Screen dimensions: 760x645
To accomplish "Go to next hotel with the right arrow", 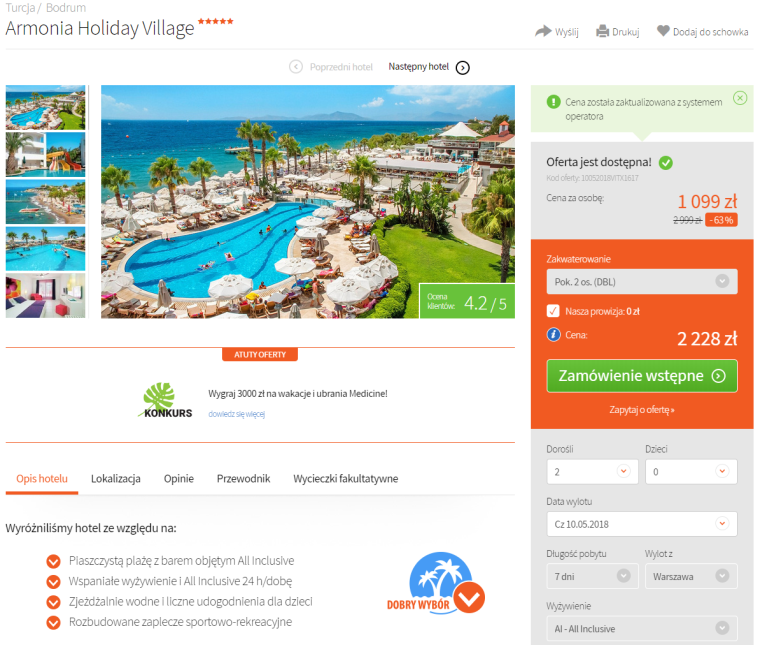I will coord(463,67).
